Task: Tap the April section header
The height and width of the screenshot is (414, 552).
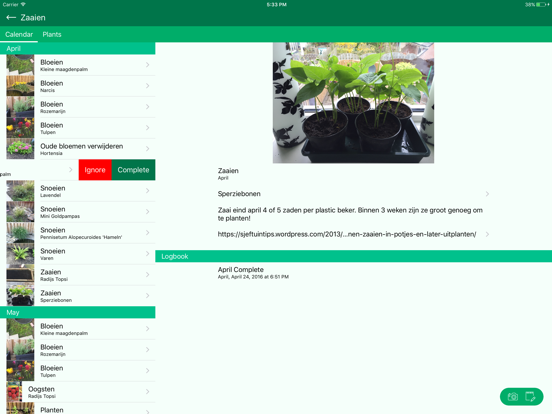Action: [77, 49]
